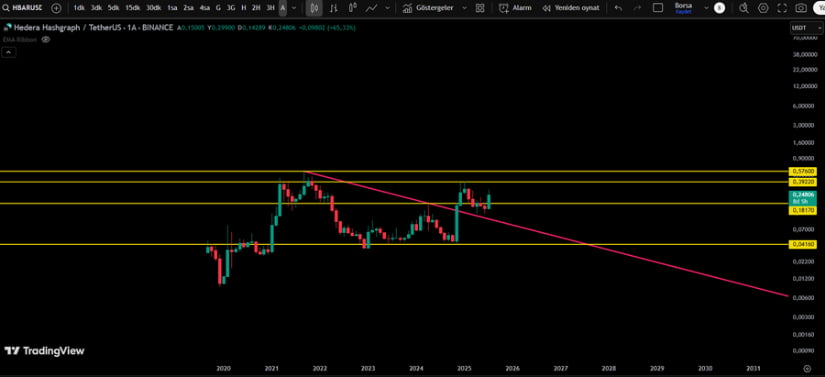Expand the chart style dropdown arrow
This screenshot has width=825, height=377.
pos(388,8)
